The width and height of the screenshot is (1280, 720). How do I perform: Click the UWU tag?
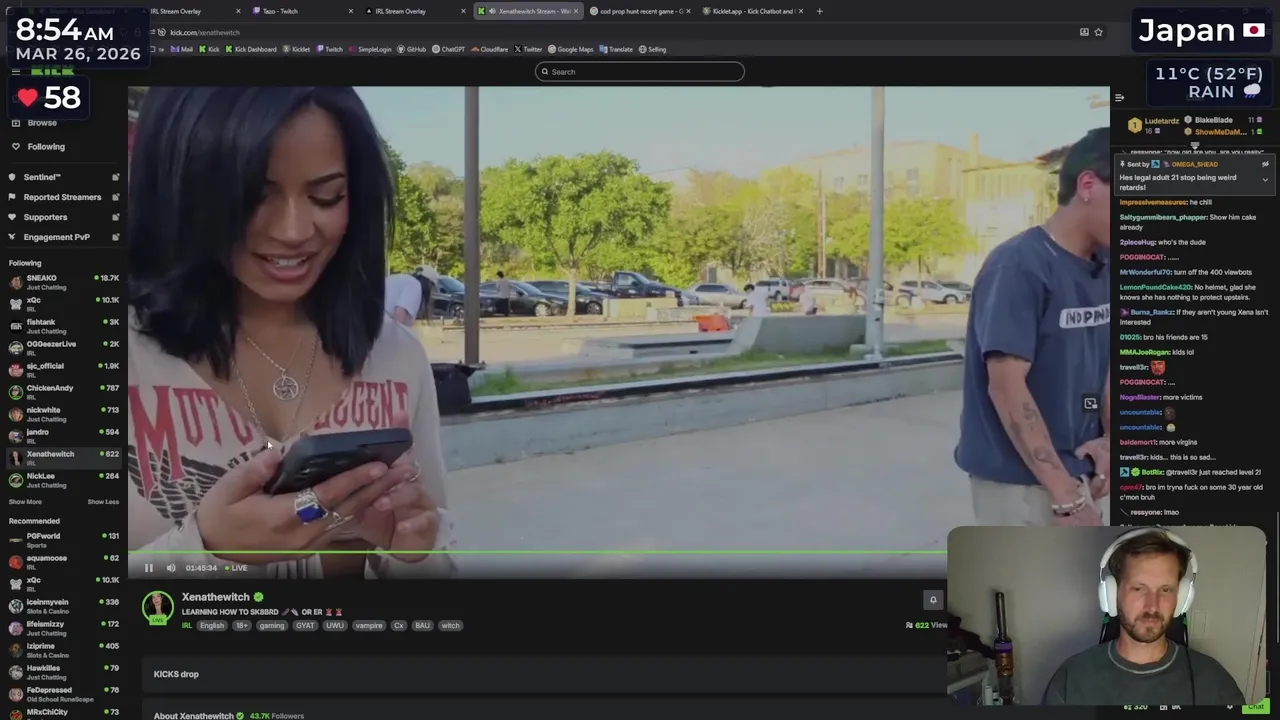pyautogui.click(x=335, y=626)
